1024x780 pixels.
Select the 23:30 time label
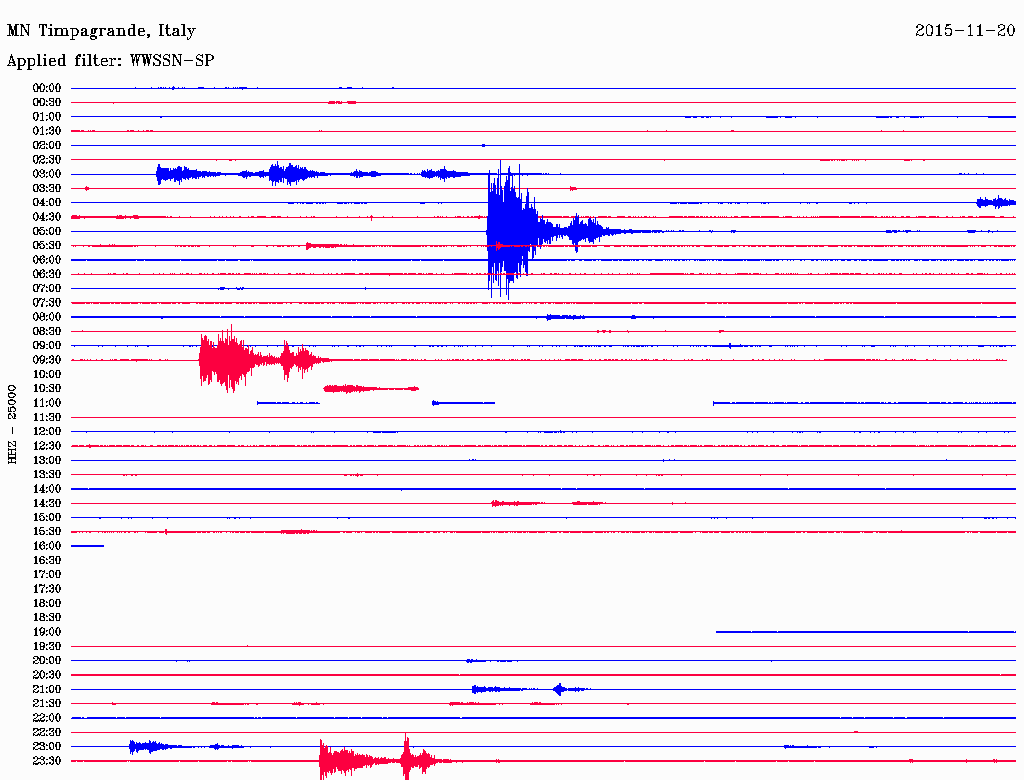click(x=47, y=761)
